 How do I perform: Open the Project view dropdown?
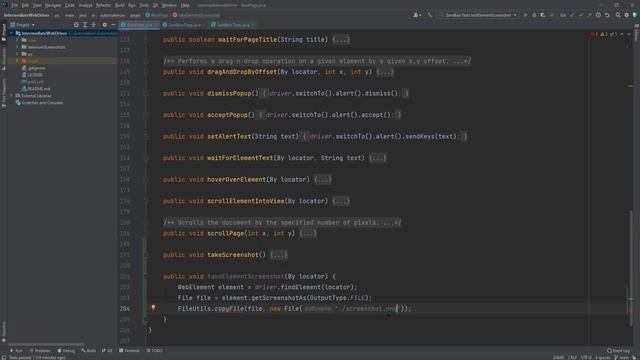pyautogui.click(x=22, y=25)
